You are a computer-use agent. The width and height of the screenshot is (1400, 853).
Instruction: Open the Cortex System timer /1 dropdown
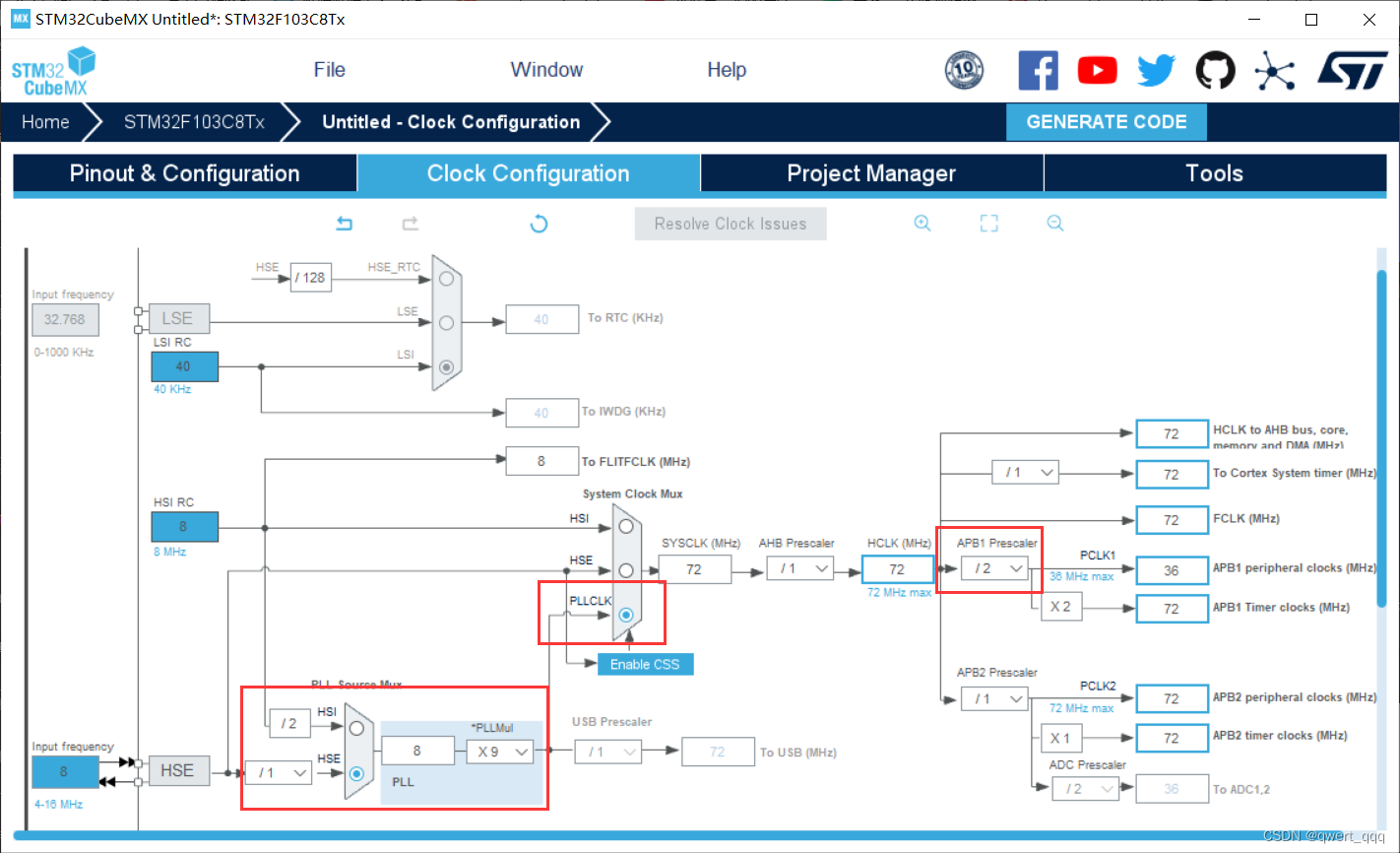pyautogui.click(x=1025, y=473)
